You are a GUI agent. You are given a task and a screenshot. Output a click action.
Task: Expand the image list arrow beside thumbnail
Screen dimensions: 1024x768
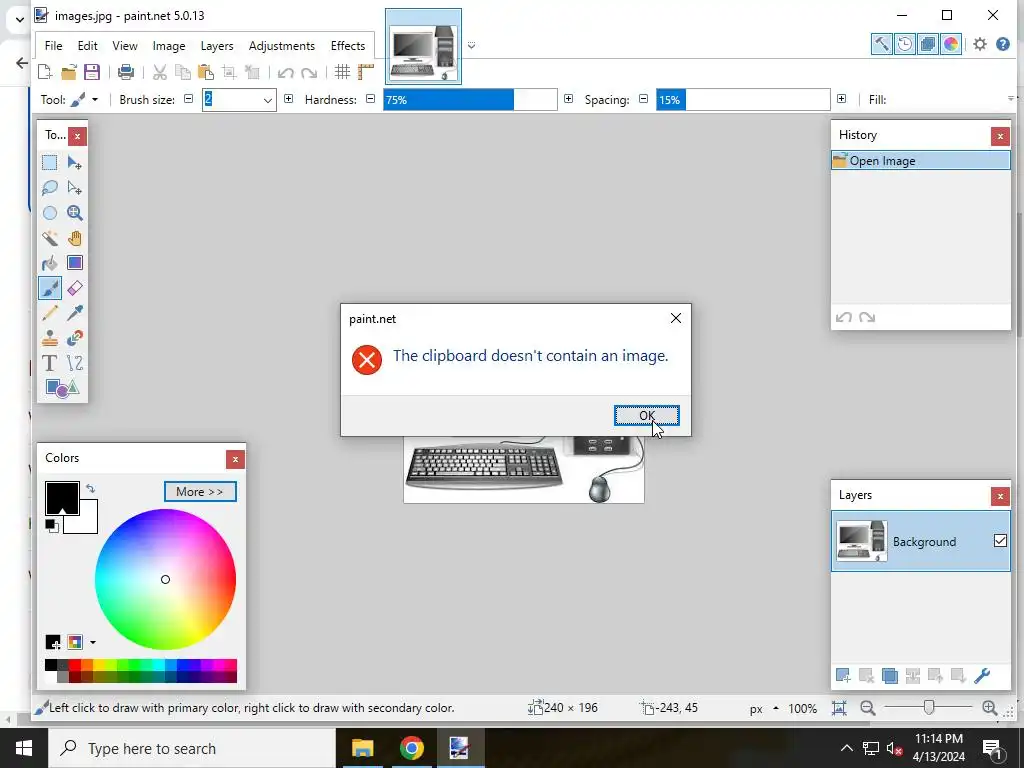coord(472,46)
